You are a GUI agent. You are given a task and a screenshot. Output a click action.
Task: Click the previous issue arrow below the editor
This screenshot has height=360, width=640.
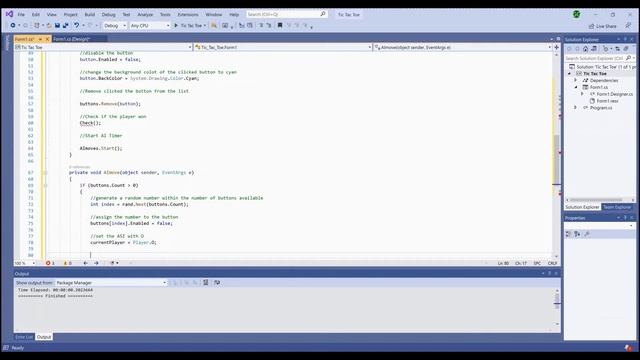[x=85, y=263]
